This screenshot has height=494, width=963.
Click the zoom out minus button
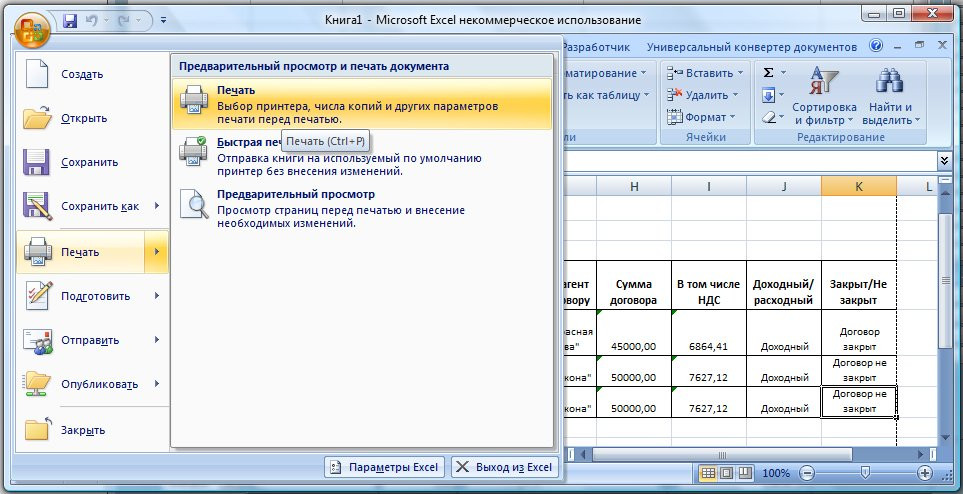coord(807,473)
